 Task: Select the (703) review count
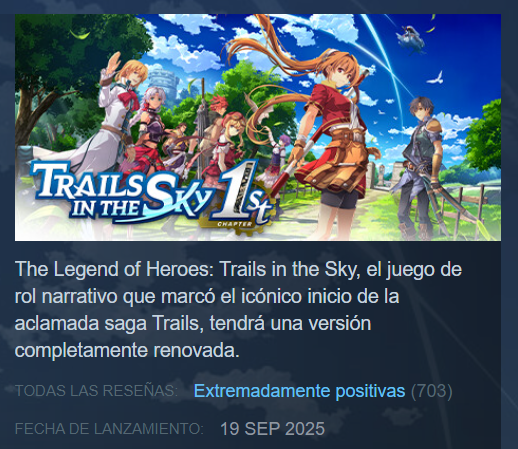click(x=432, y=391)
